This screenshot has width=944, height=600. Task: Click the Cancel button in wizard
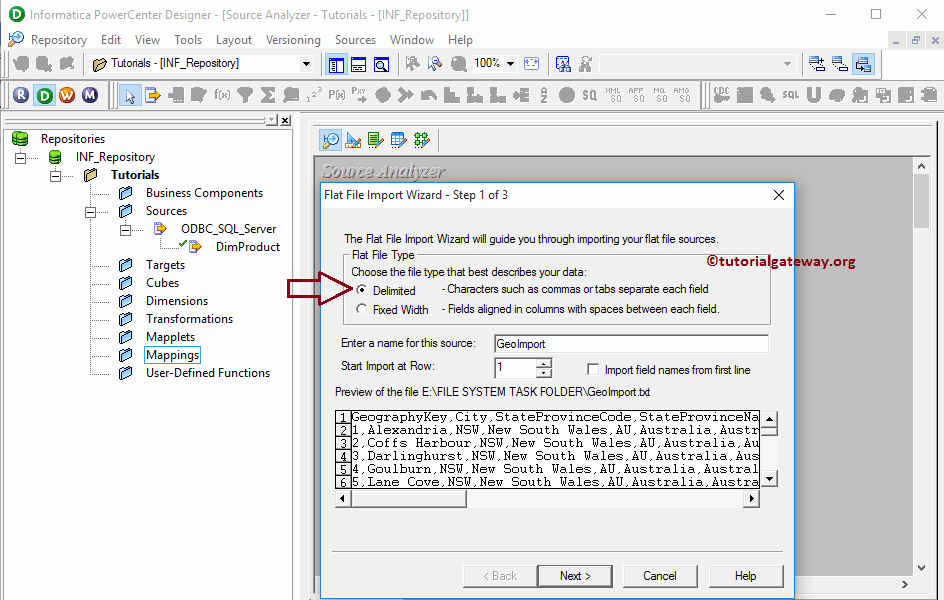pyautogui.click(x=660, y=576)
